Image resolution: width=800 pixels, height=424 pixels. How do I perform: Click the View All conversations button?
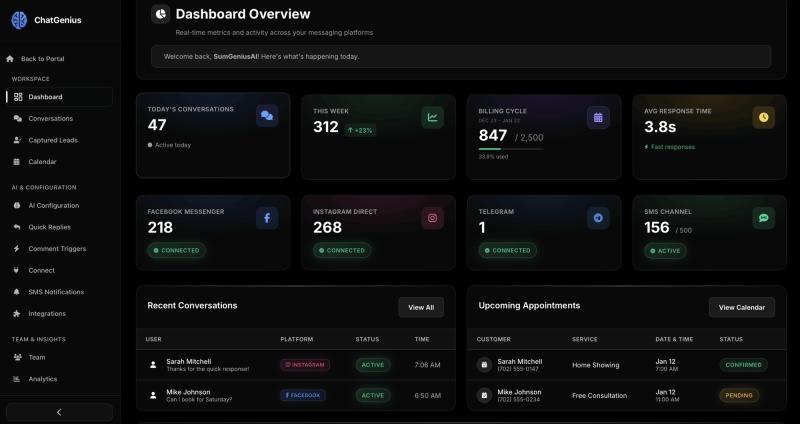pos(422,307)
